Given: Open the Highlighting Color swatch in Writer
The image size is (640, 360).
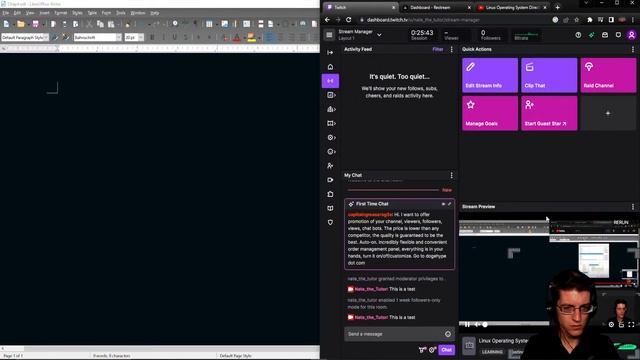Looking at the screenshot, I should click(x=251, y=38).
